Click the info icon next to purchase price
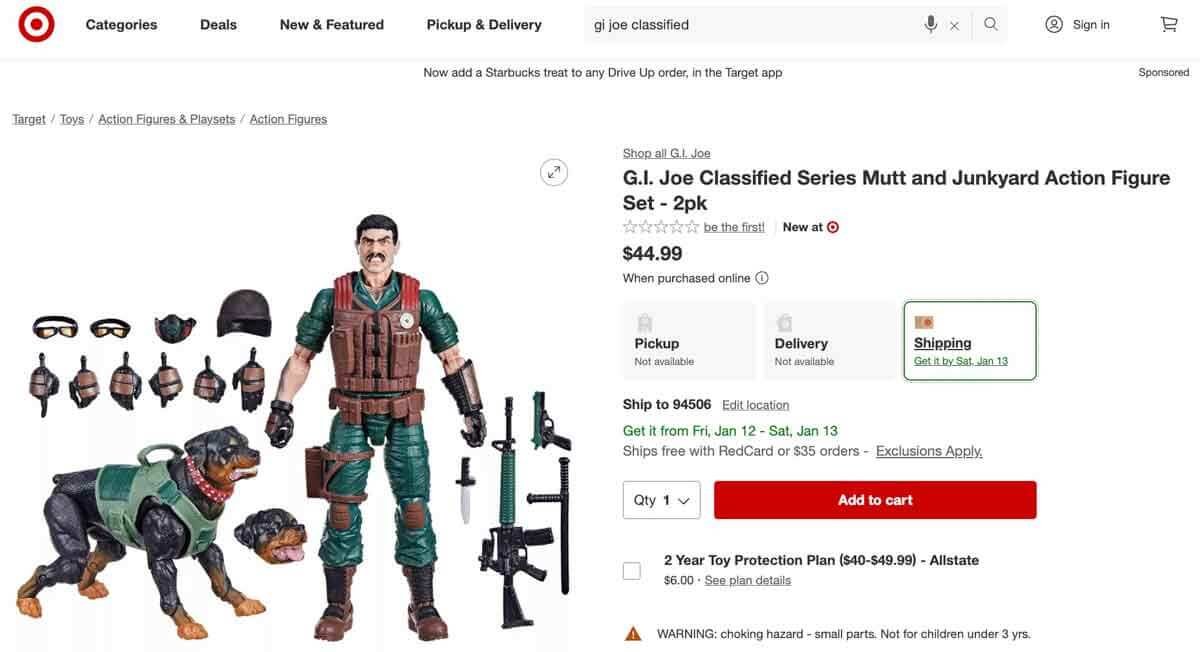The width and height of the screenshot is (1200, 652). (x=761, y=277)
